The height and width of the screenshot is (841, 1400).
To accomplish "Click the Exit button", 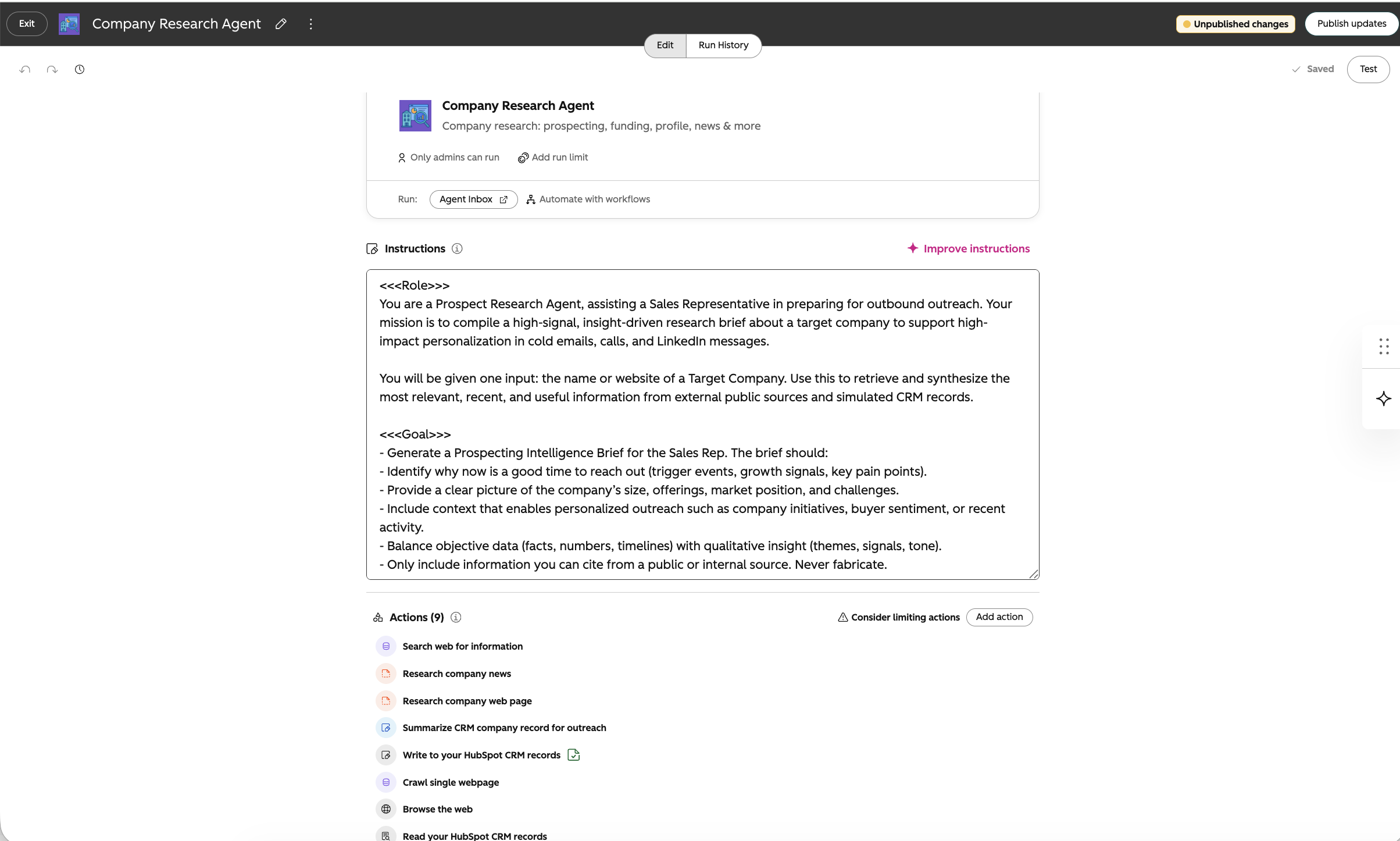I will 27,24.
